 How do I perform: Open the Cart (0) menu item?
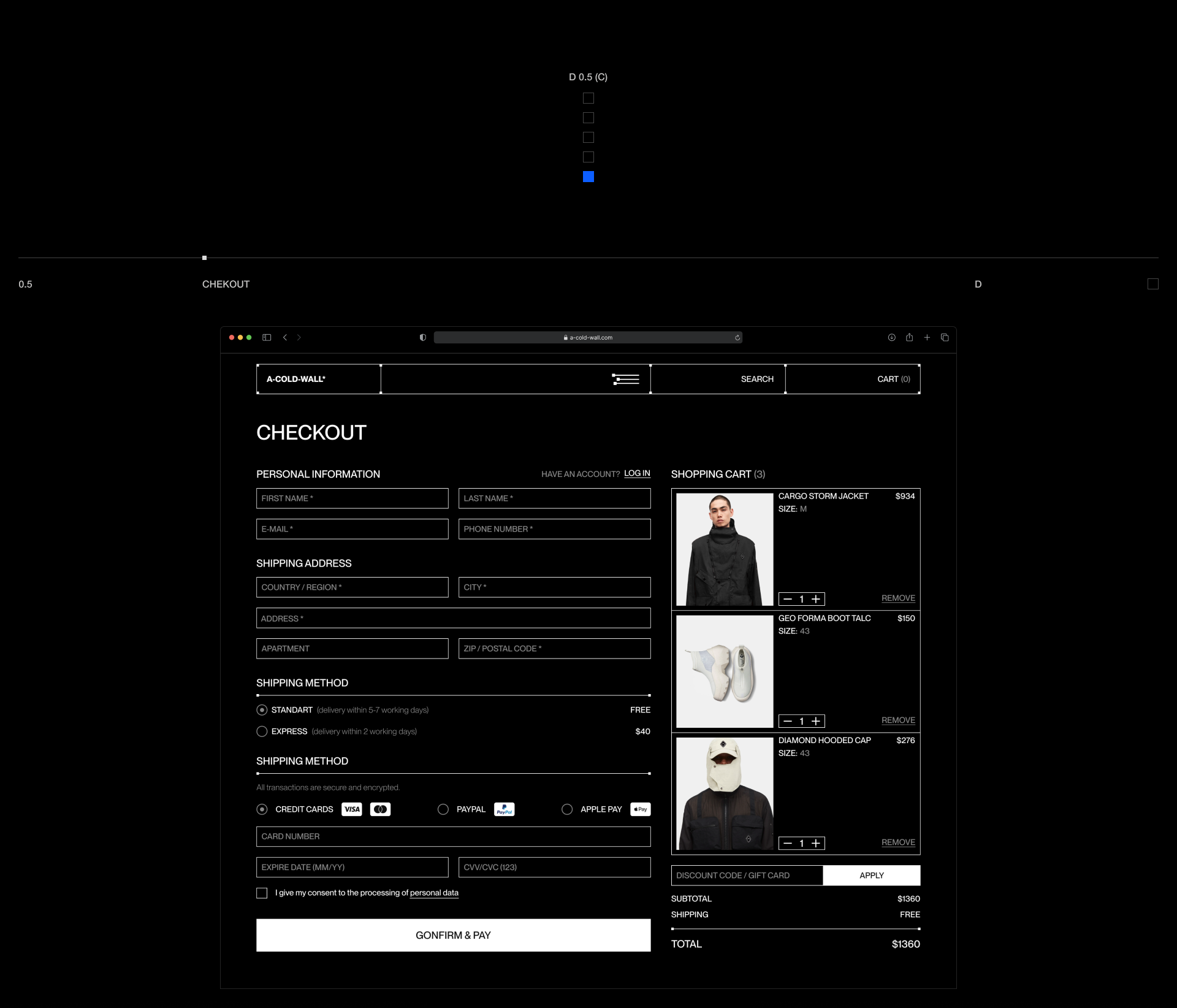point(893,379)
